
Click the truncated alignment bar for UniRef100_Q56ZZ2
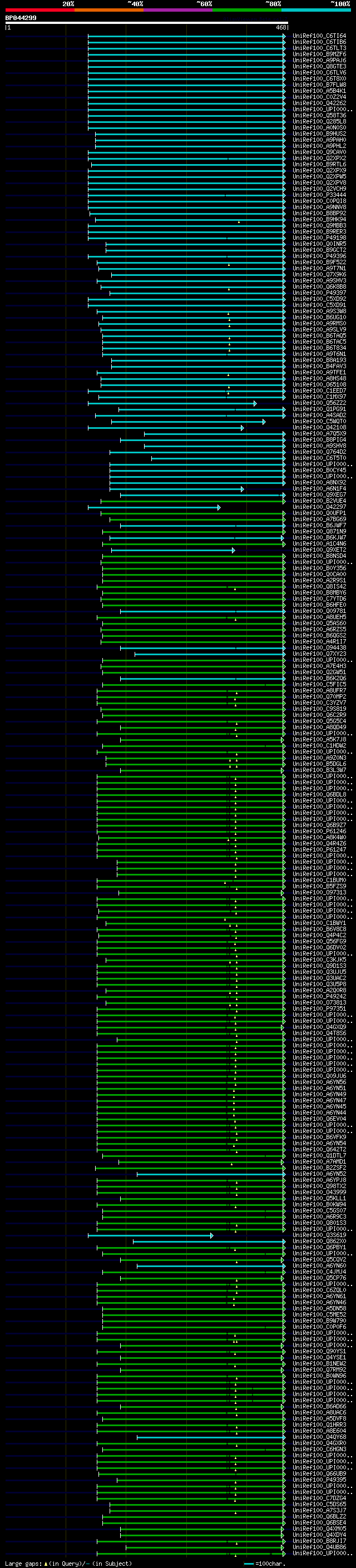172,404
